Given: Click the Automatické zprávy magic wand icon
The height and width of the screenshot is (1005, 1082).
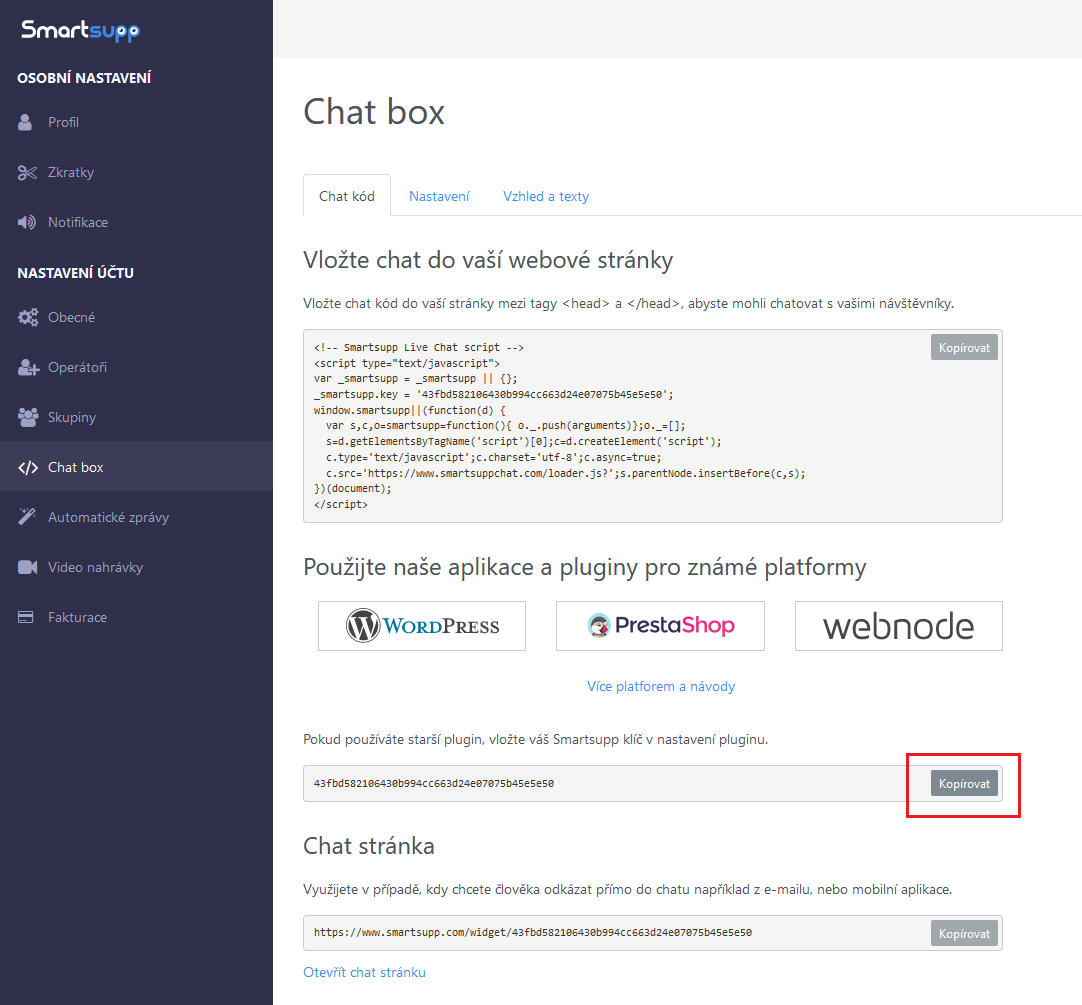Looking at the screenshot, I should point(27,517).
